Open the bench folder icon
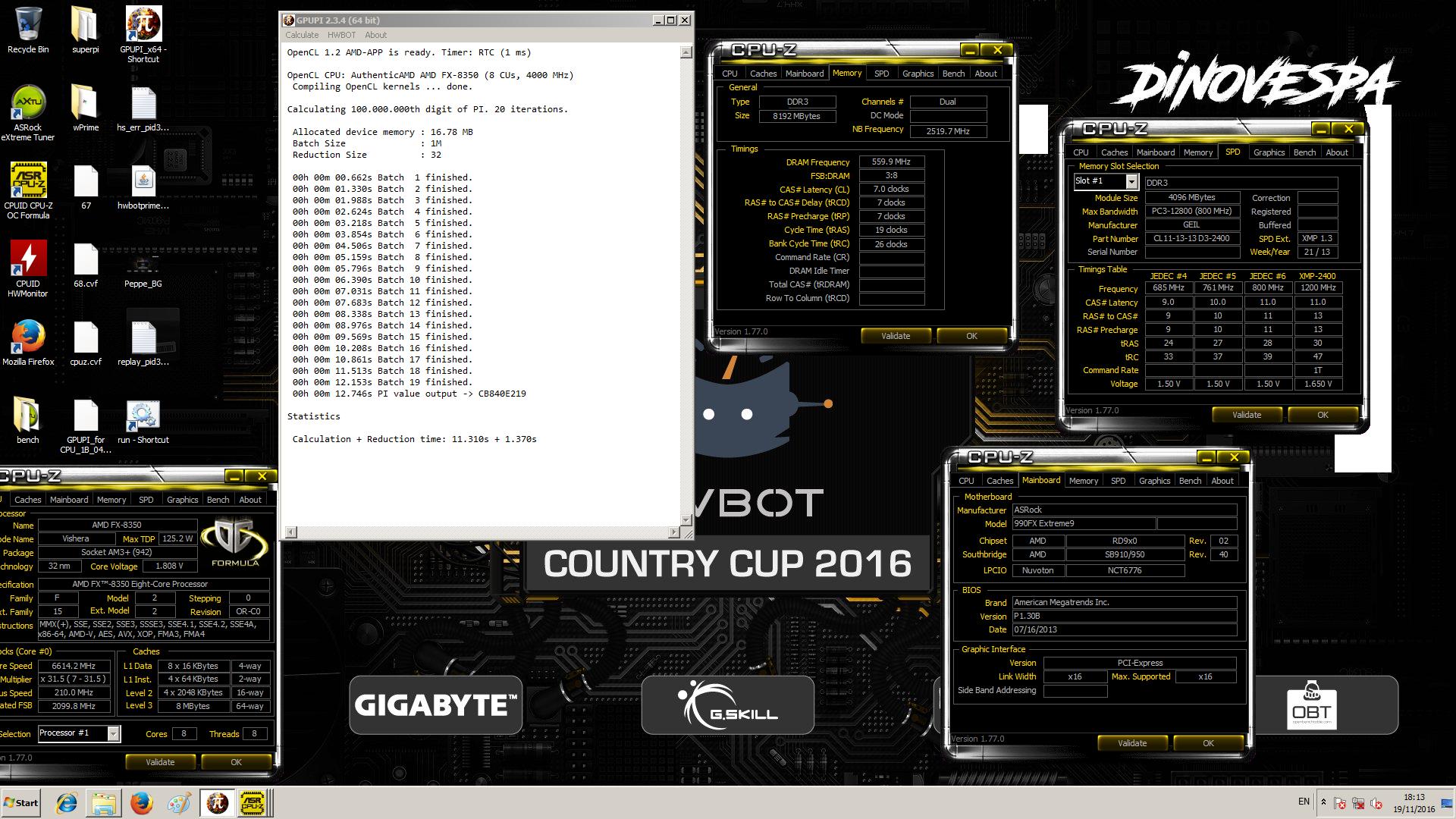The height and width of the screenshot is (819, 1456). tap(28, 421)
